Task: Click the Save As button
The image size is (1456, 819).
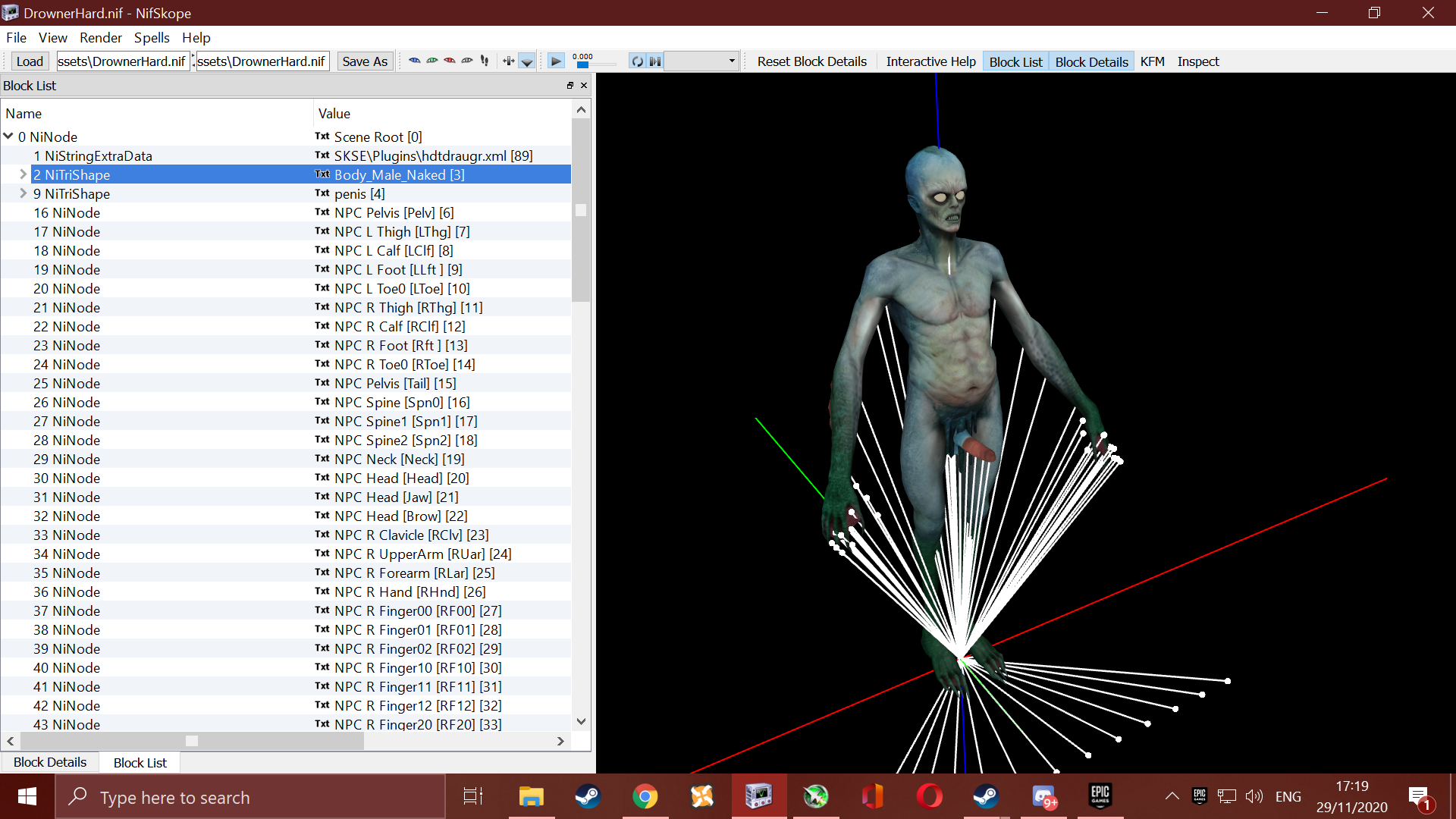Action: point(365,61)
